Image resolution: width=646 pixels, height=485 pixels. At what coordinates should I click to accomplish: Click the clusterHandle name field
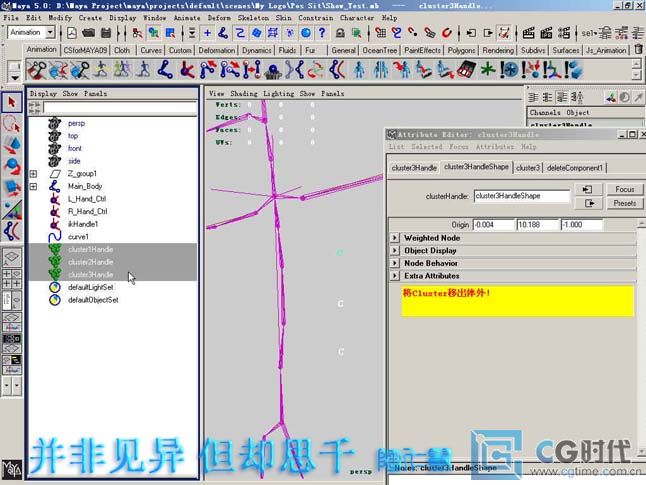(522, 196)
